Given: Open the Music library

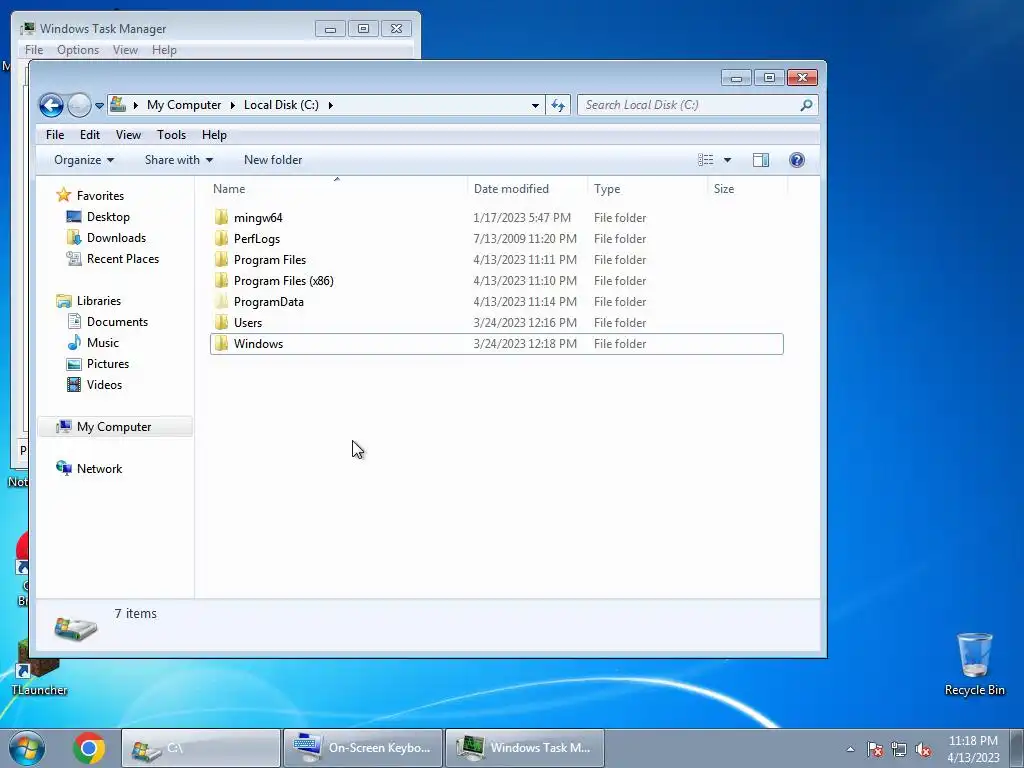Looking at the screenshot, I should tap(103, 342).
